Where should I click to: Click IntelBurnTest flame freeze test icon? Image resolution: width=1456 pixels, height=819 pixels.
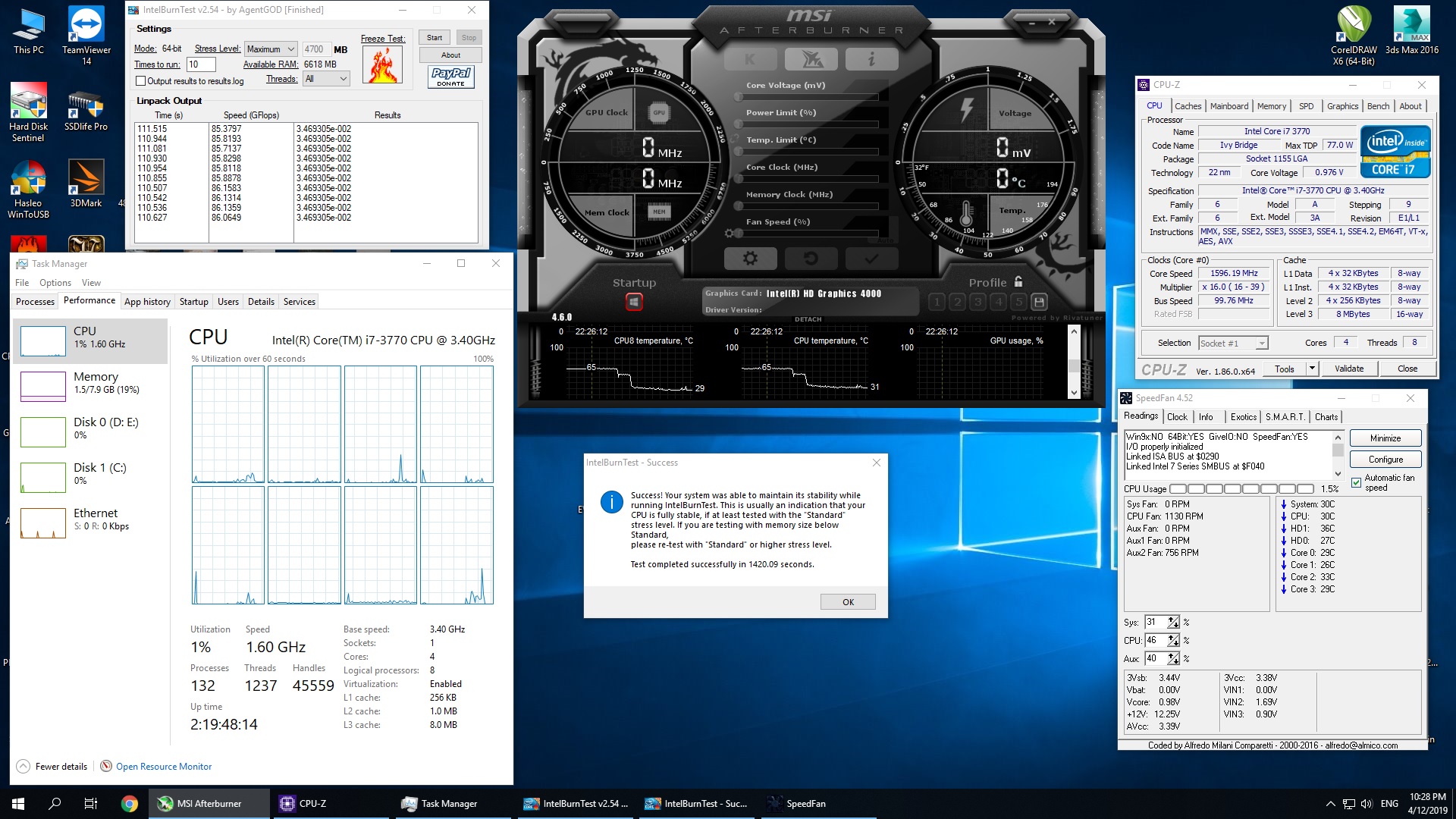[x=382, y=66]
